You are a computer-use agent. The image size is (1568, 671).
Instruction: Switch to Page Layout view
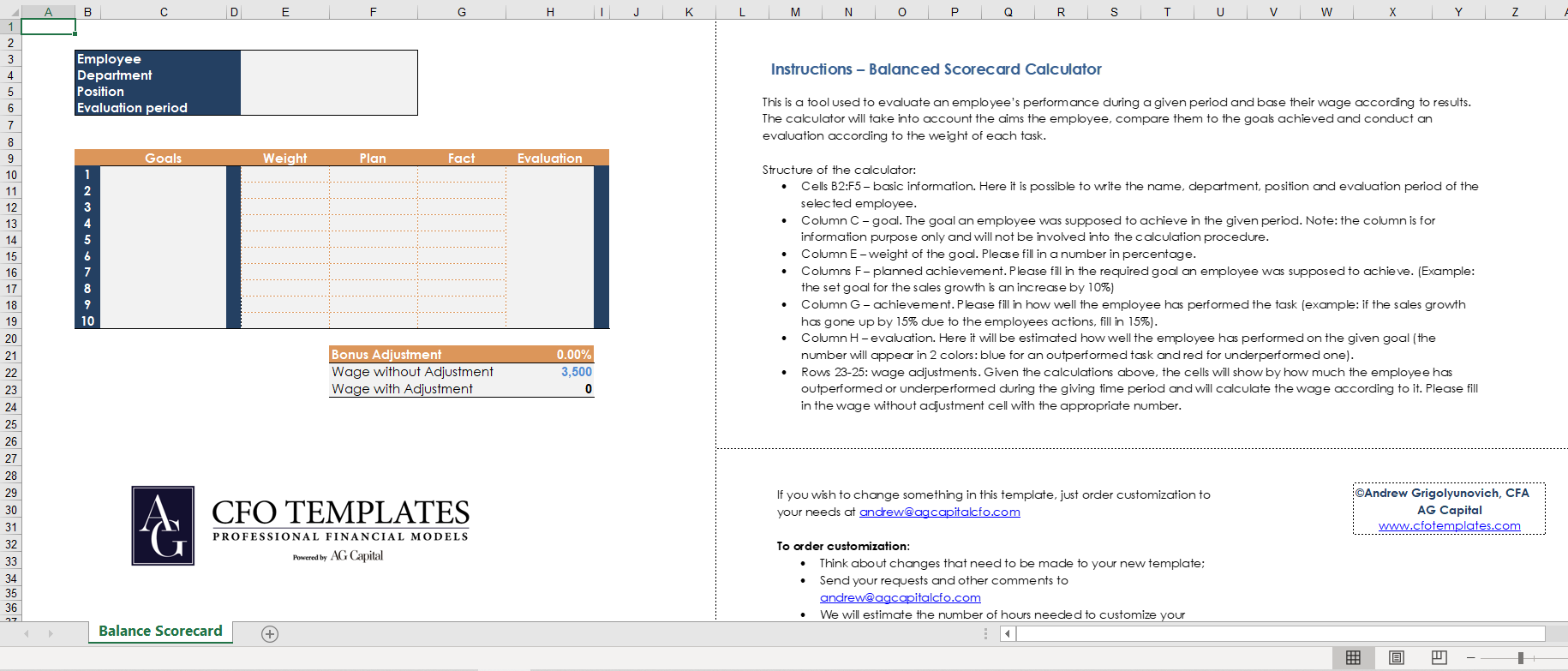pos(1397,657)
